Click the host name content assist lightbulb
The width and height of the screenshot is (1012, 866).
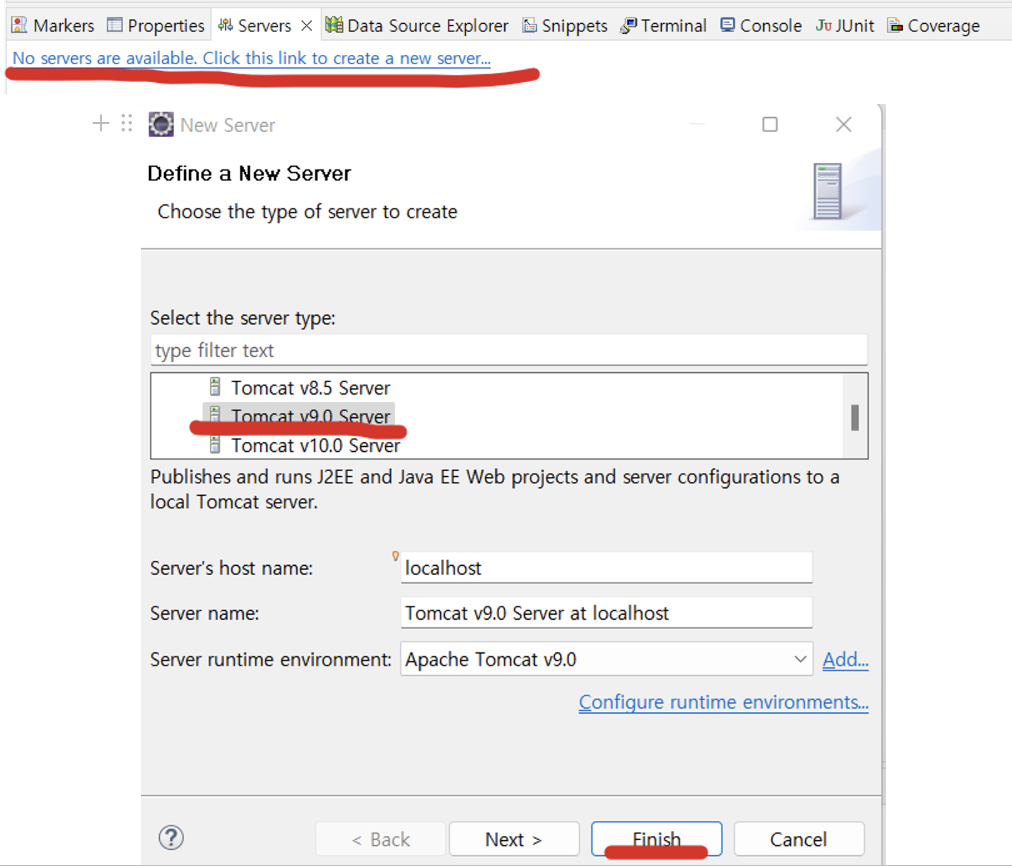[396, 556]
